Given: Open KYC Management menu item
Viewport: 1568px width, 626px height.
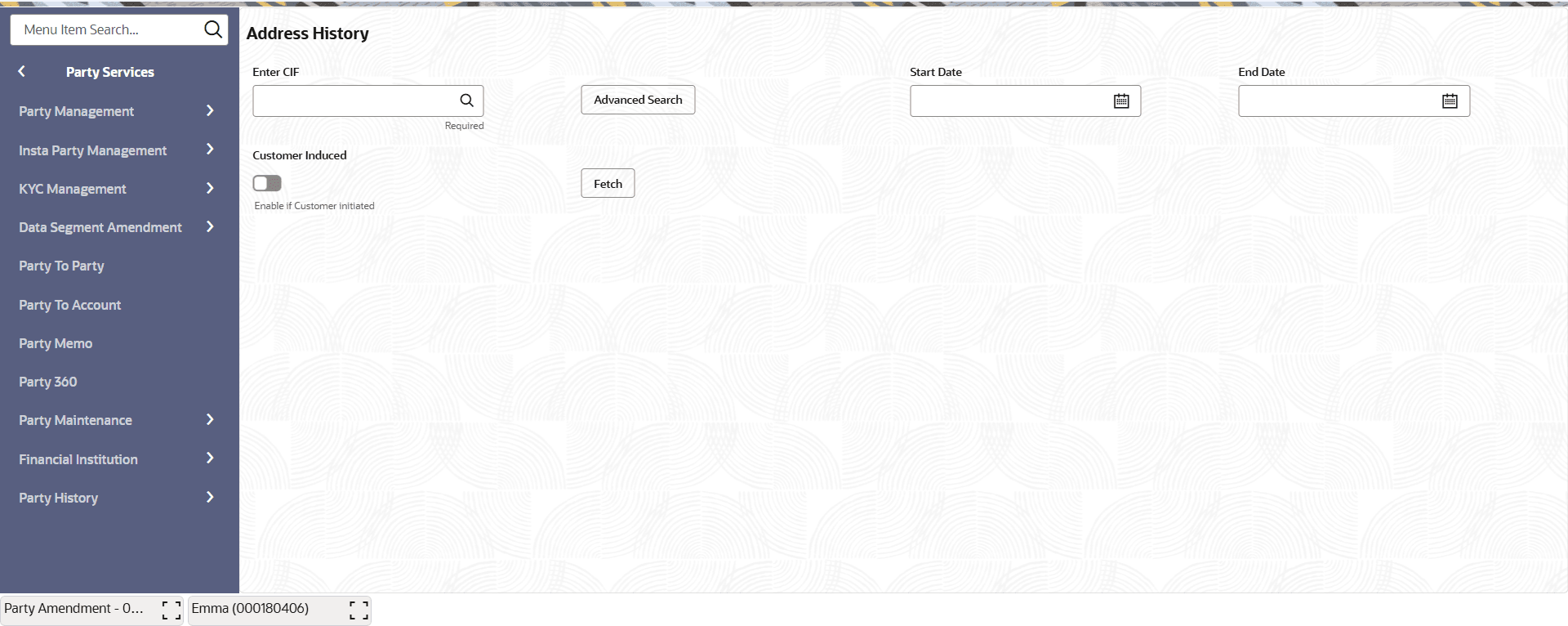Looking at the screenshot, I should point(73,189).
